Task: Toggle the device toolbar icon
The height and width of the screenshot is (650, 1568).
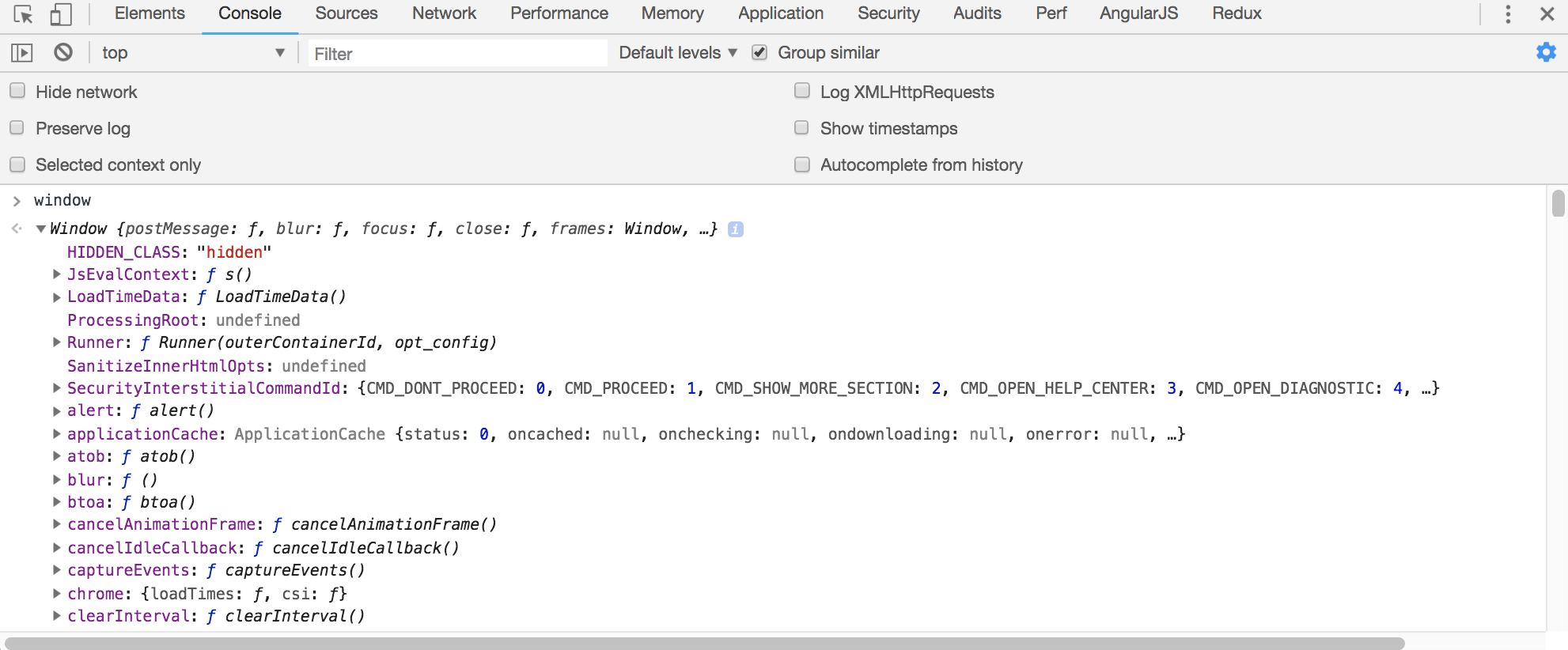Action: 61,14
